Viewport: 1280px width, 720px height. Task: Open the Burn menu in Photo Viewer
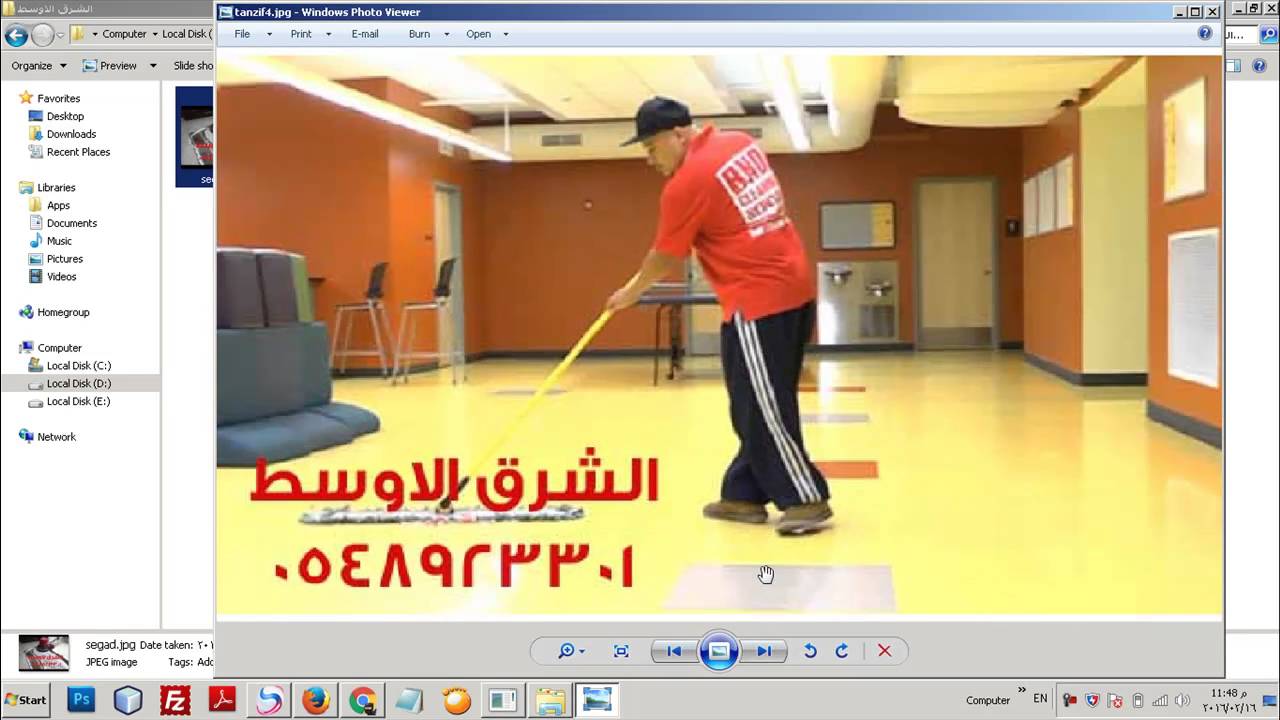click(x=419, y=34)
